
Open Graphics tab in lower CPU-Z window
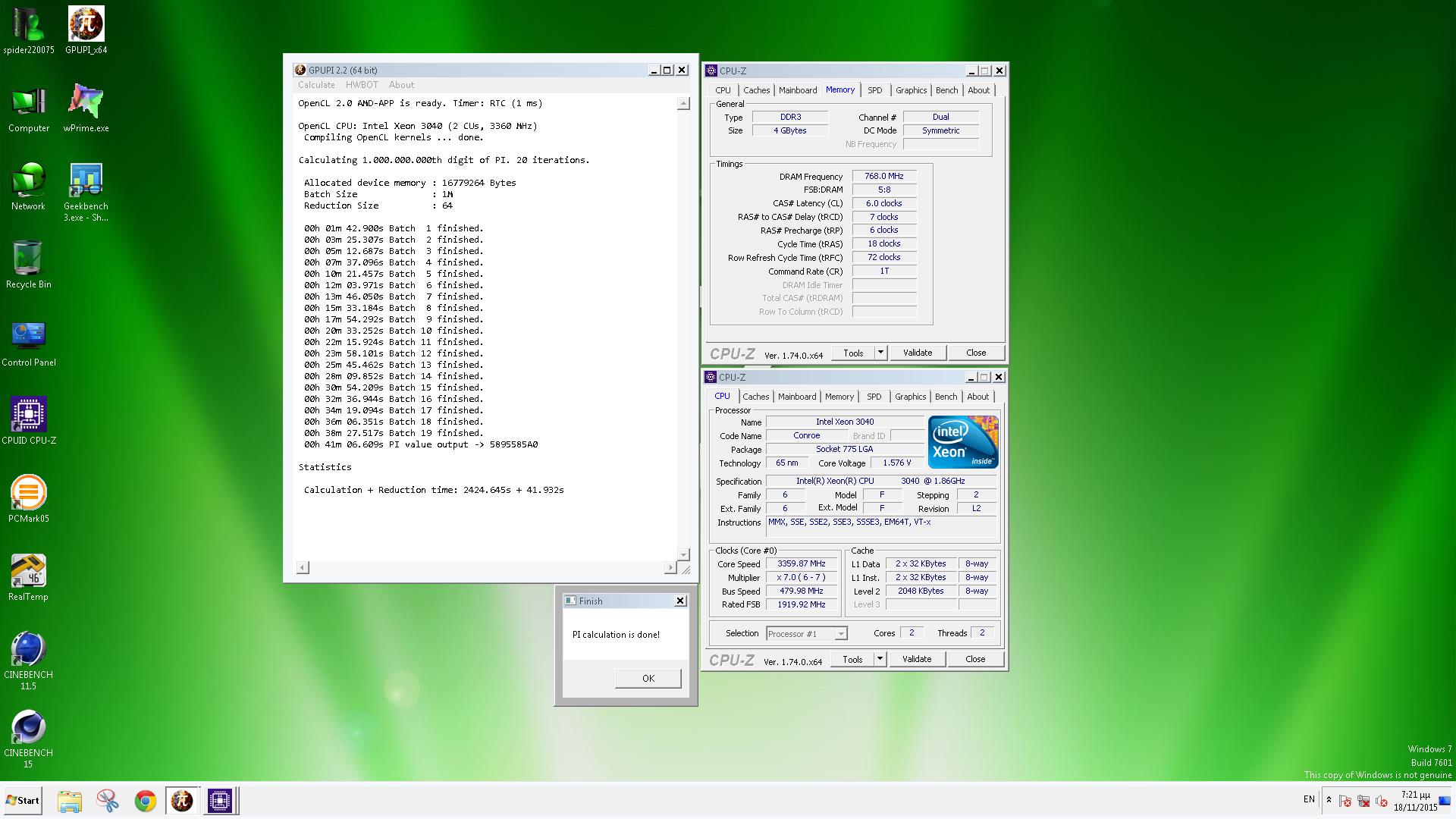click(910, 397)
